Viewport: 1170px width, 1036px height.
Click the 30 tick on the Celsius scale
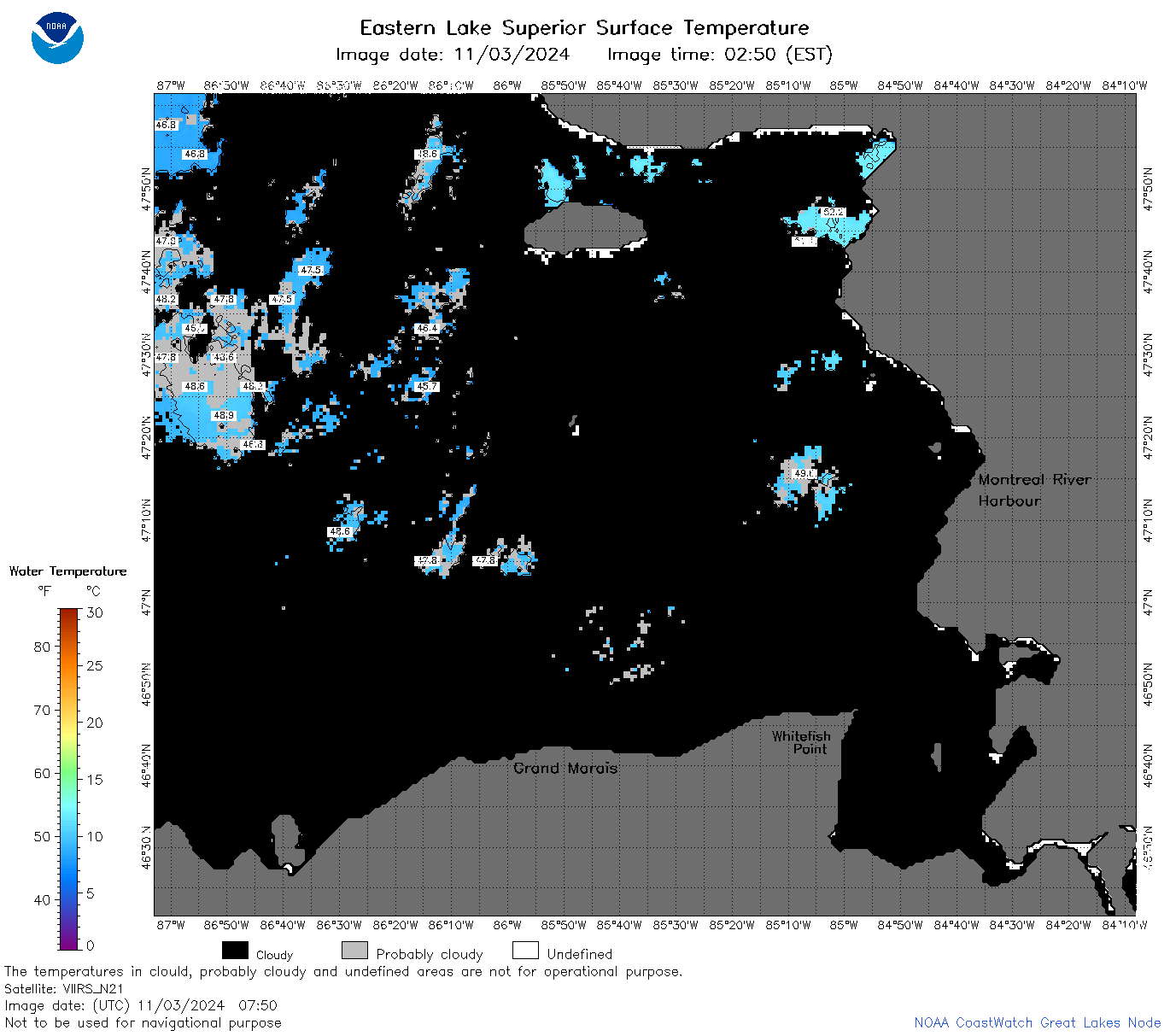[x=95, y=612]
